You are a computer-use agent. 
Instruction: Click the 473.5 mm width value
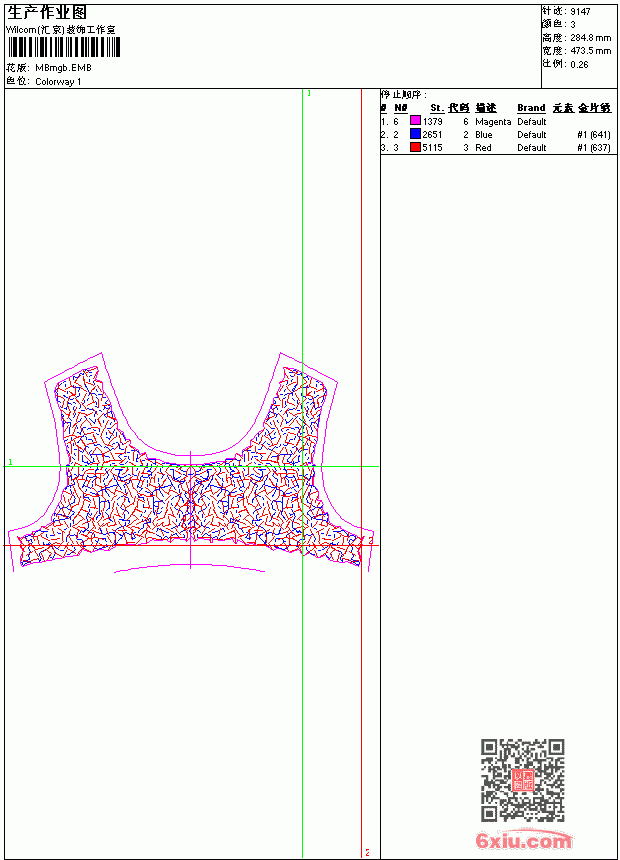point(590,51)
